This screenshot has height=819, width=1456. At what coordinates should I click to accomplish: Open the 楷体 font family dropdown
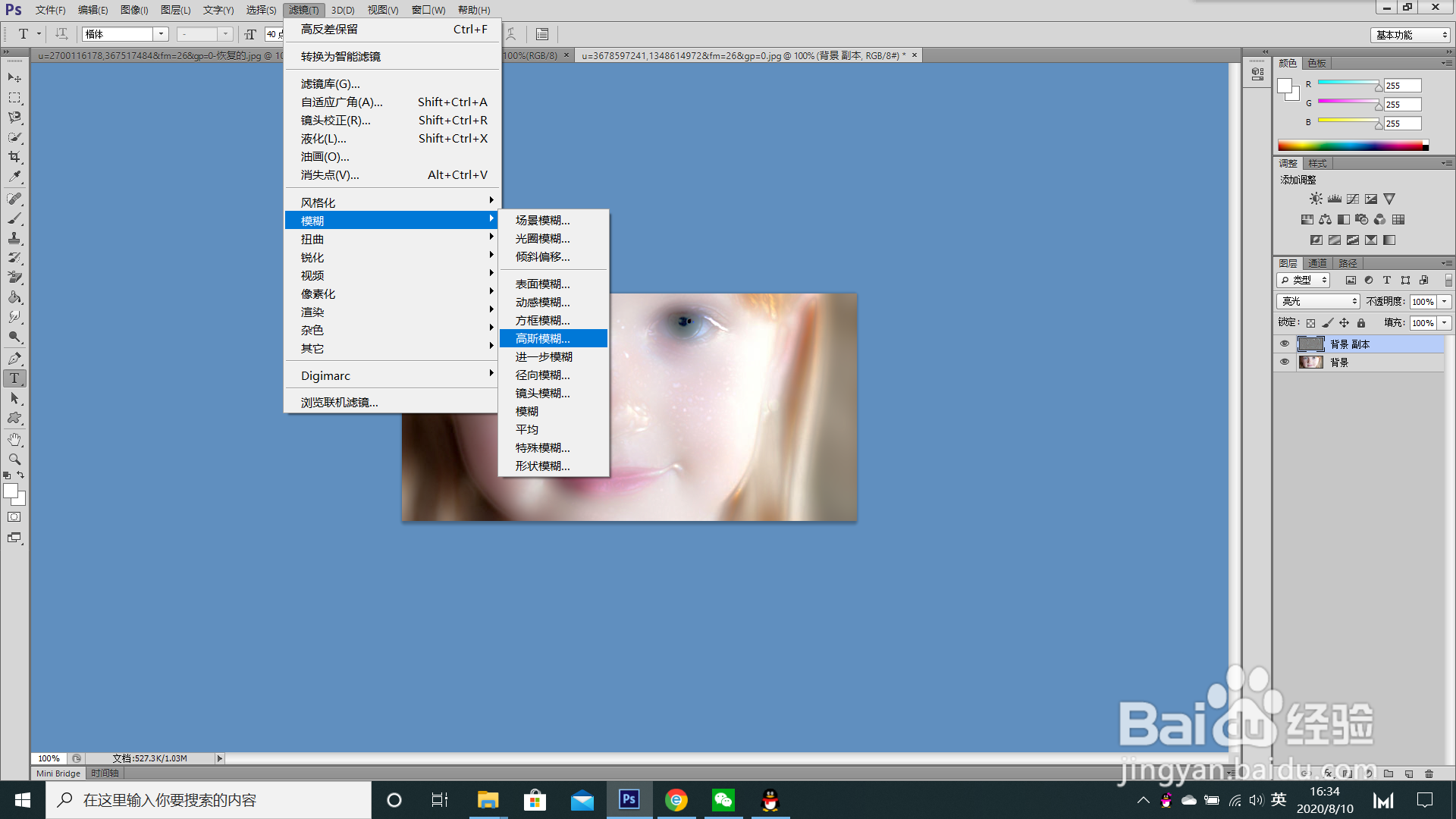tap(161, 34)
